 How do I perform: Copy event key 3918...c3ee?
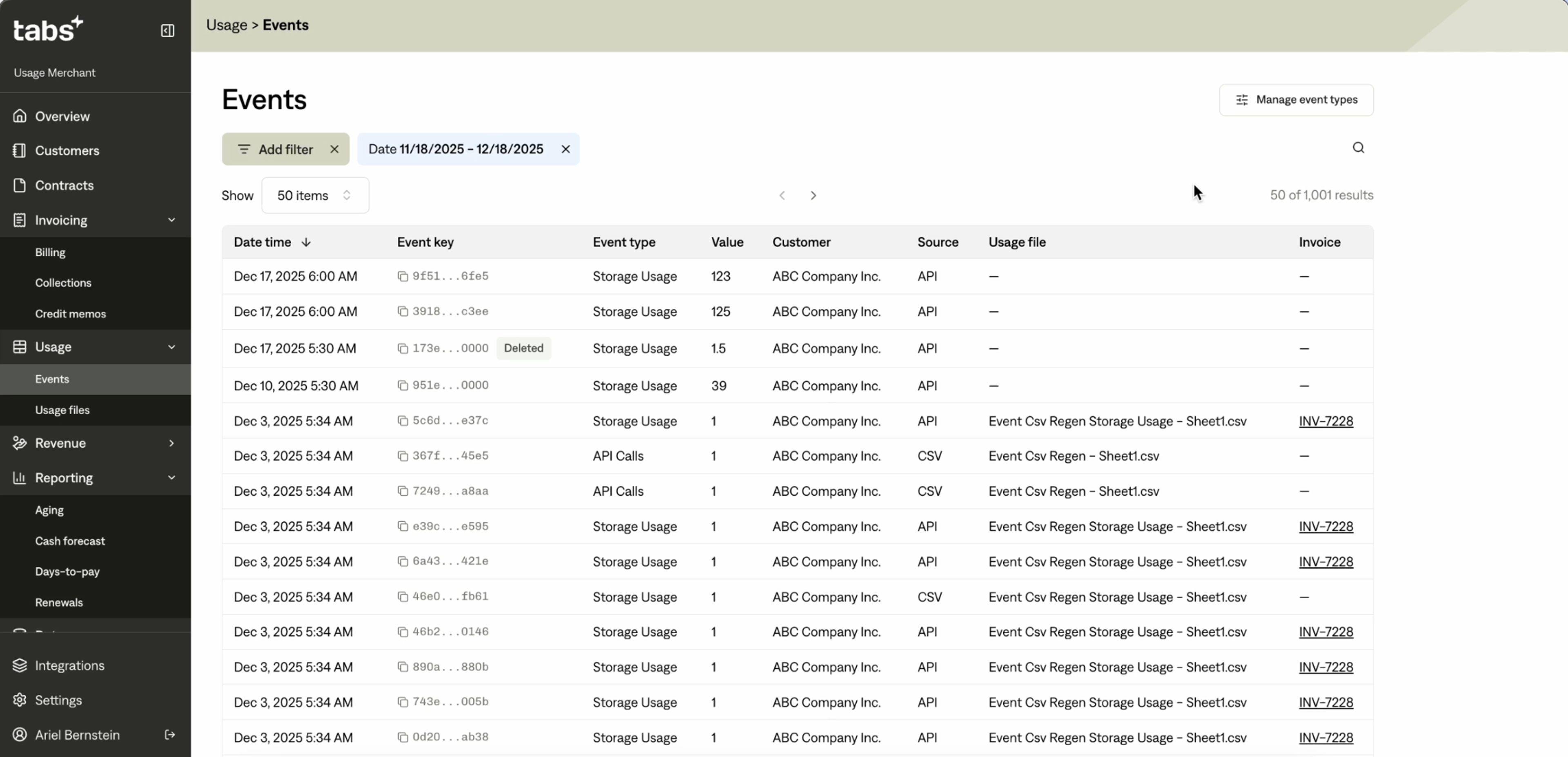402,312
